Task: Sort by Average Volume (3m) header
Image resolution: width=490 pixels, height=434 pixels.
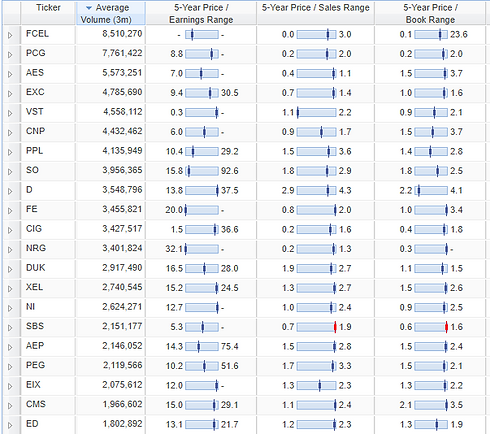Action: 111,13
